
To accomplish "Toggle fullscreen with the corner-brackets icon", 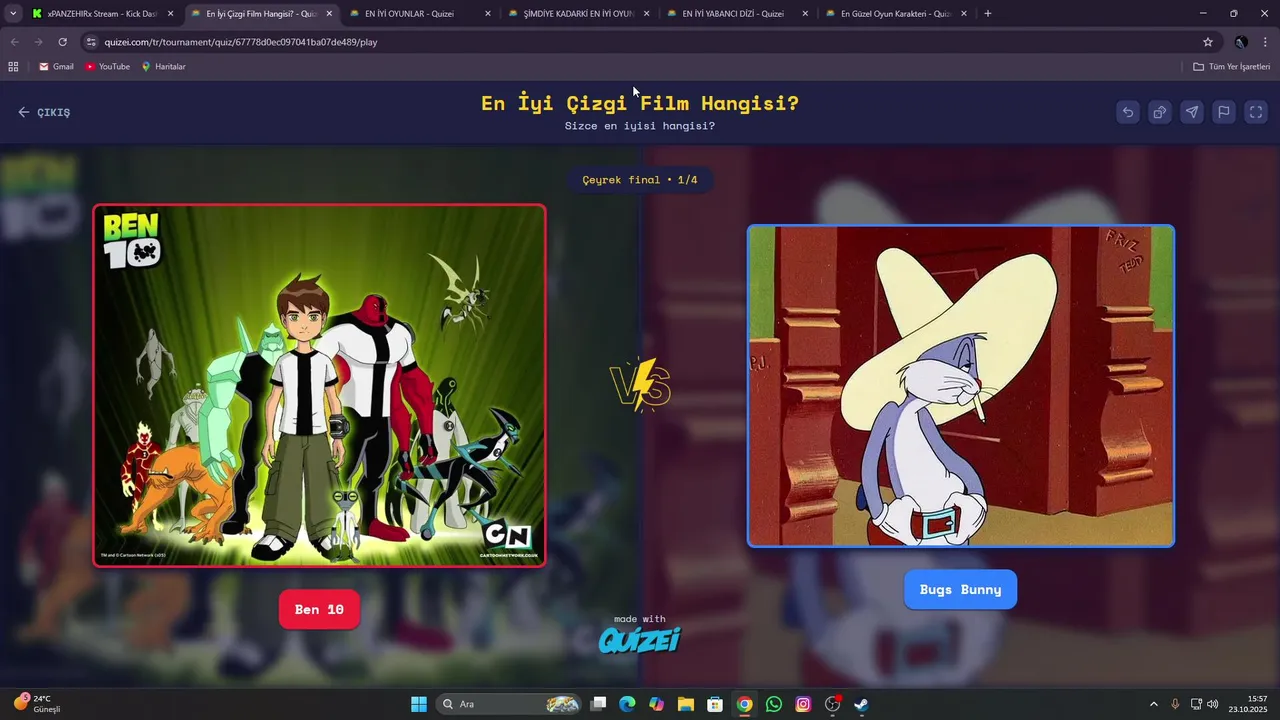I will coord(1256,112).
